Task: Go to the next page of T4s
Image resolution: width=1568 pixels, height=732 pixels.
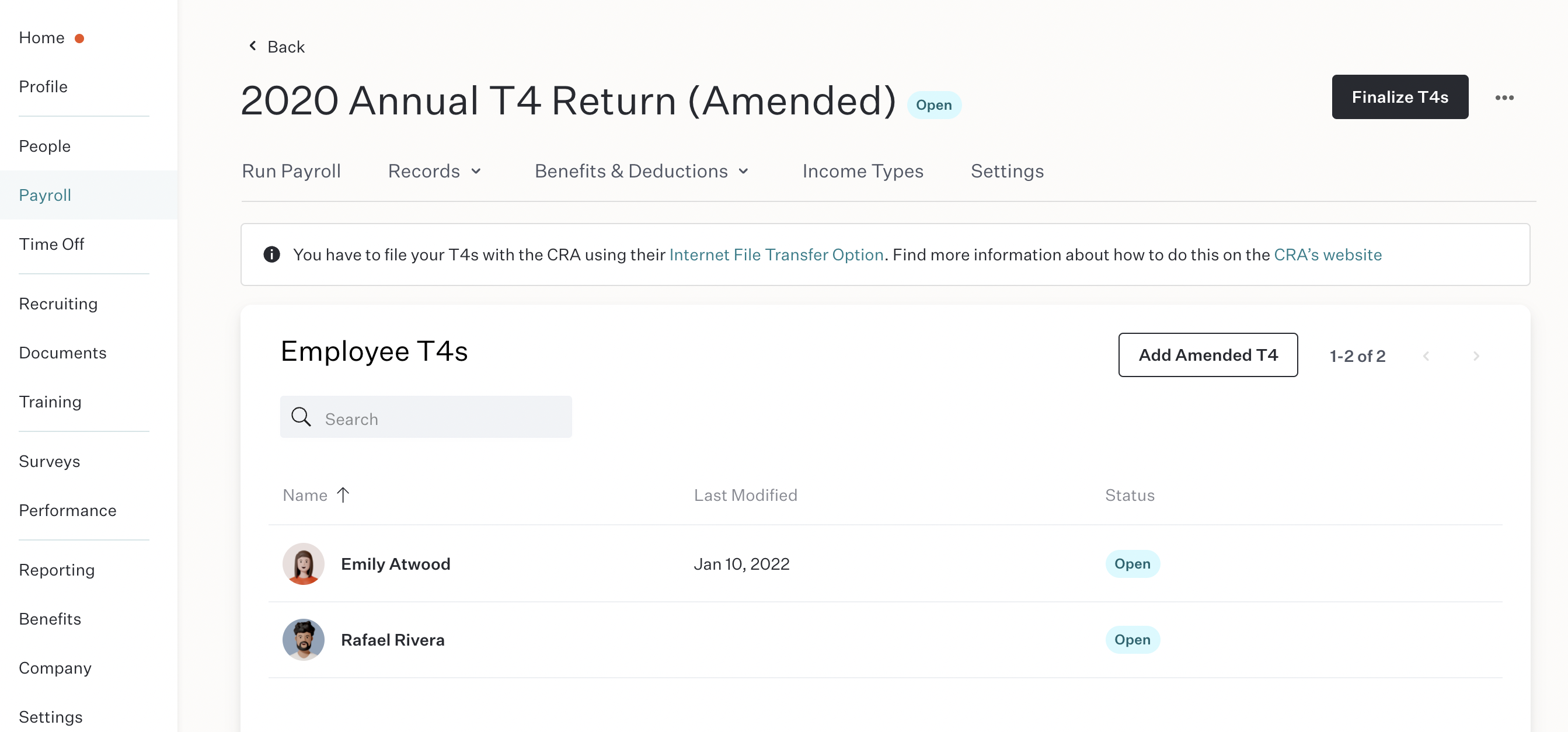Action: tap(1476, 356)
